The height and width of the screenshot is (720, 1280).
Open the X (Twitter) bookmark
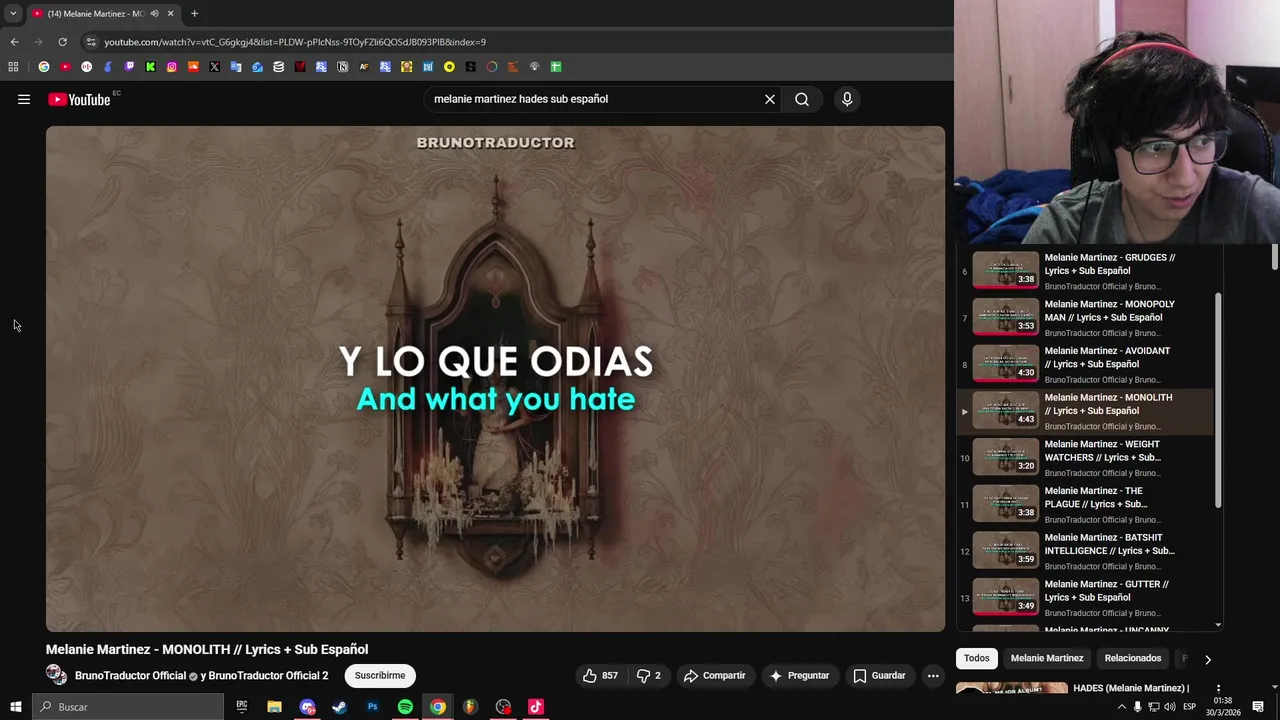coord(214,67)
